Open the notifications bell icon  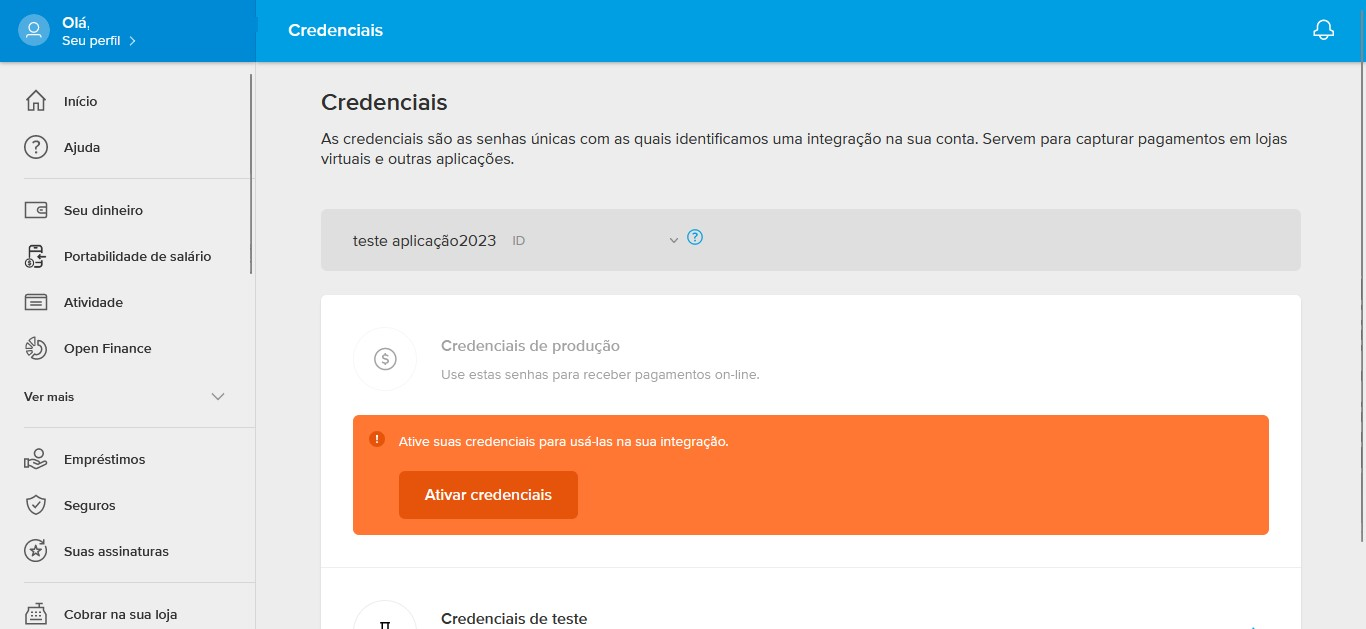tap(1323, 30)
